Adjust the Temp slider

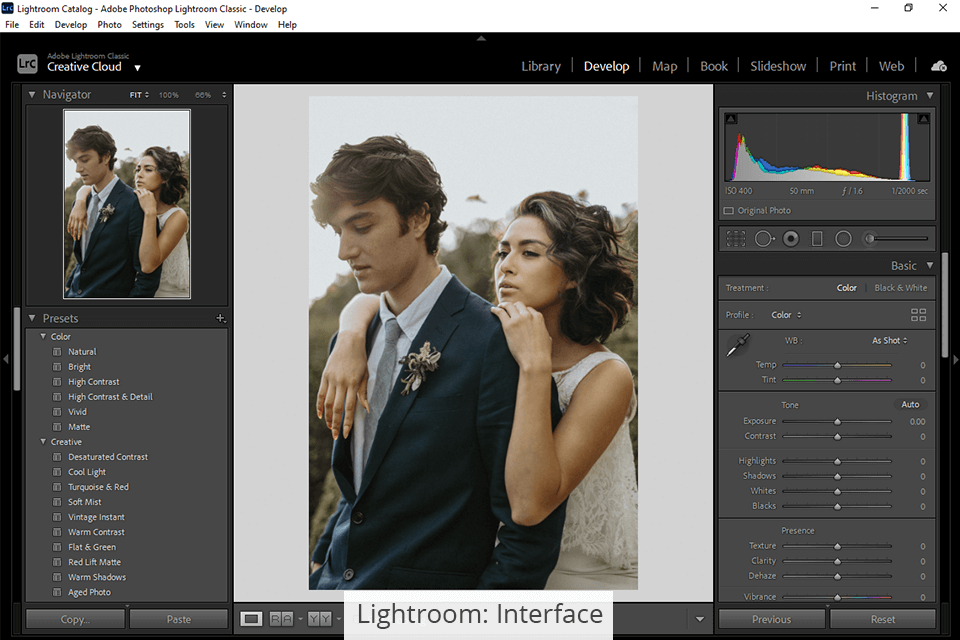[837, 365]
